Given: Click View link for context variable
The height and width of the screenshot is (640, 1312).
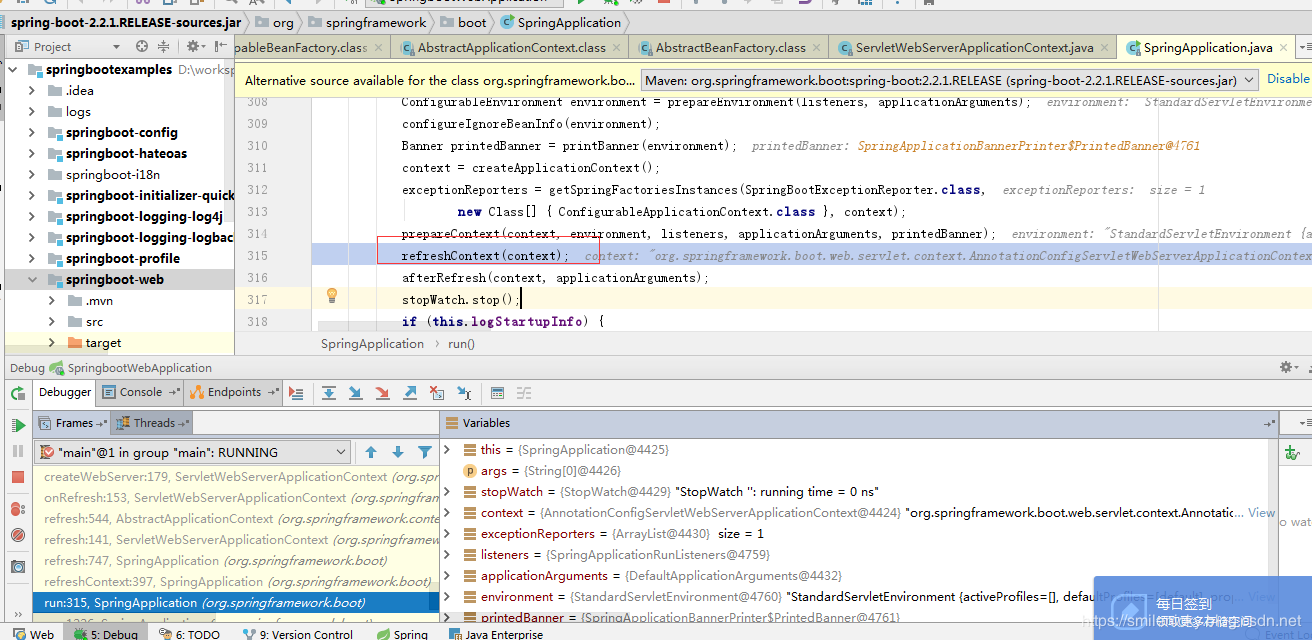Looking at the screenshot, I should (1262, 512).
